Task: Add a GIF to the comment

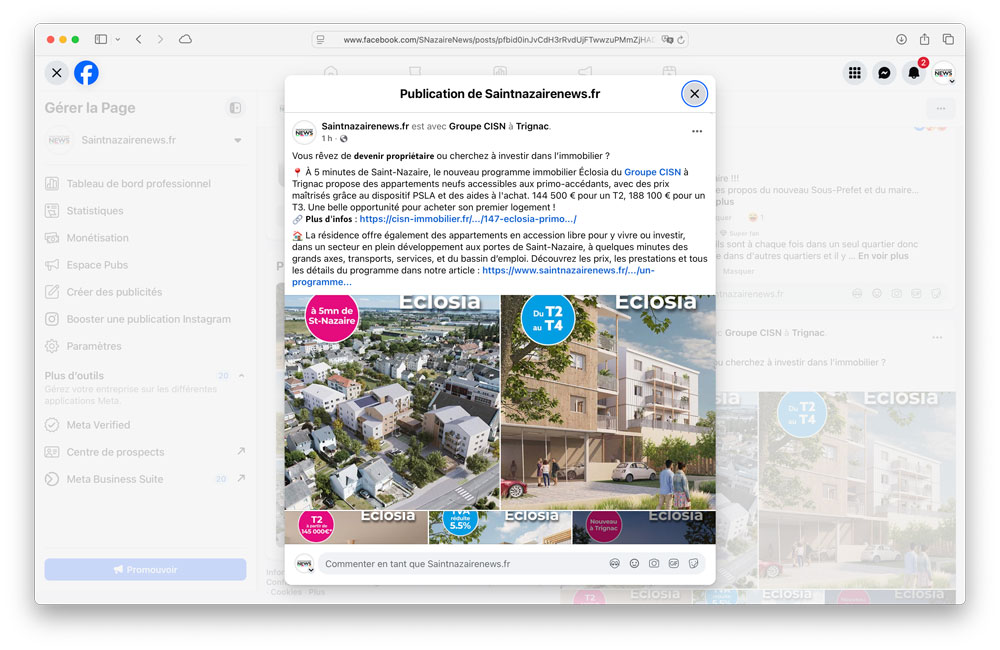Action: point(673,564)
